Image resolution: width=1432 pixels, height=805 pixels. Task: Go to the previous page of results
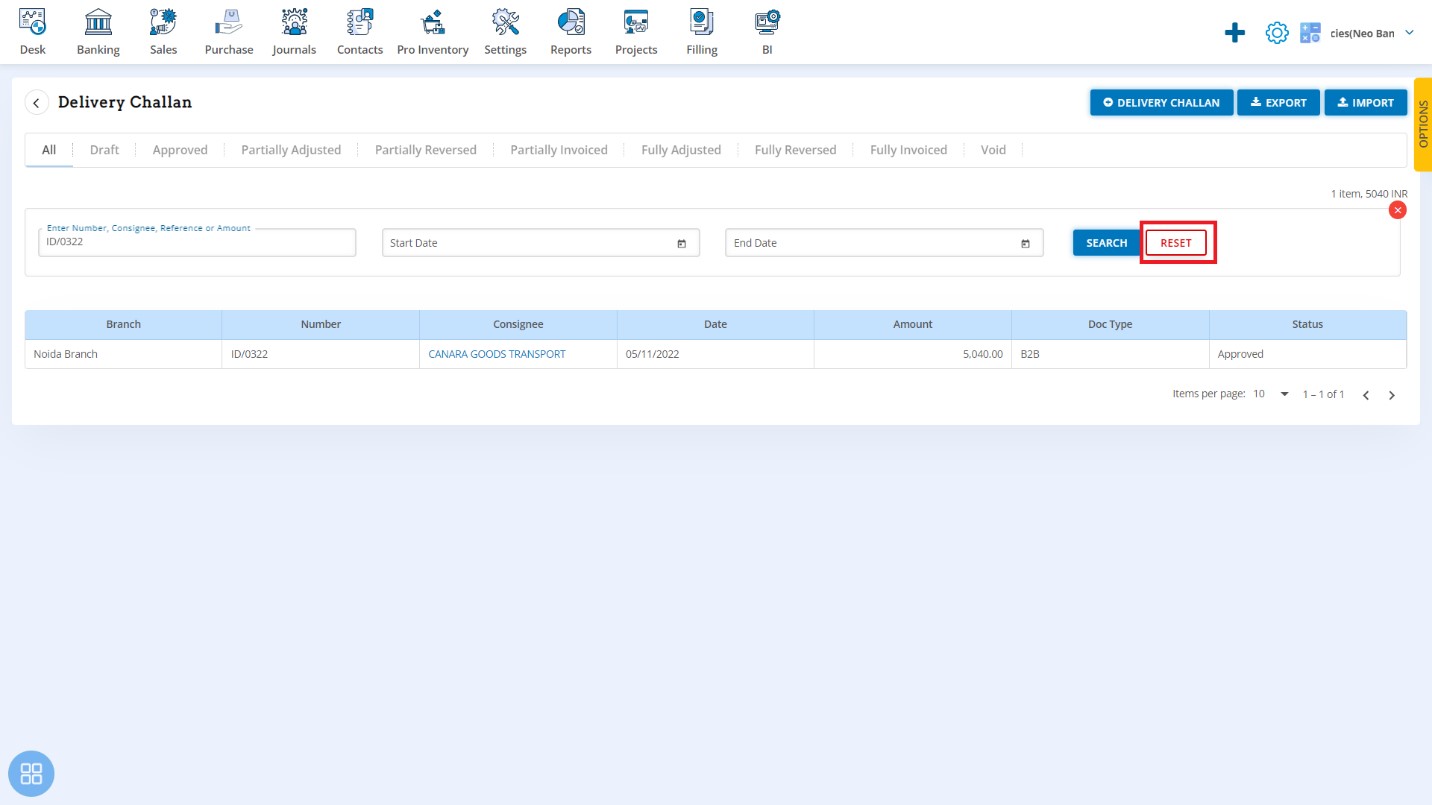[x=1366, y=395]
